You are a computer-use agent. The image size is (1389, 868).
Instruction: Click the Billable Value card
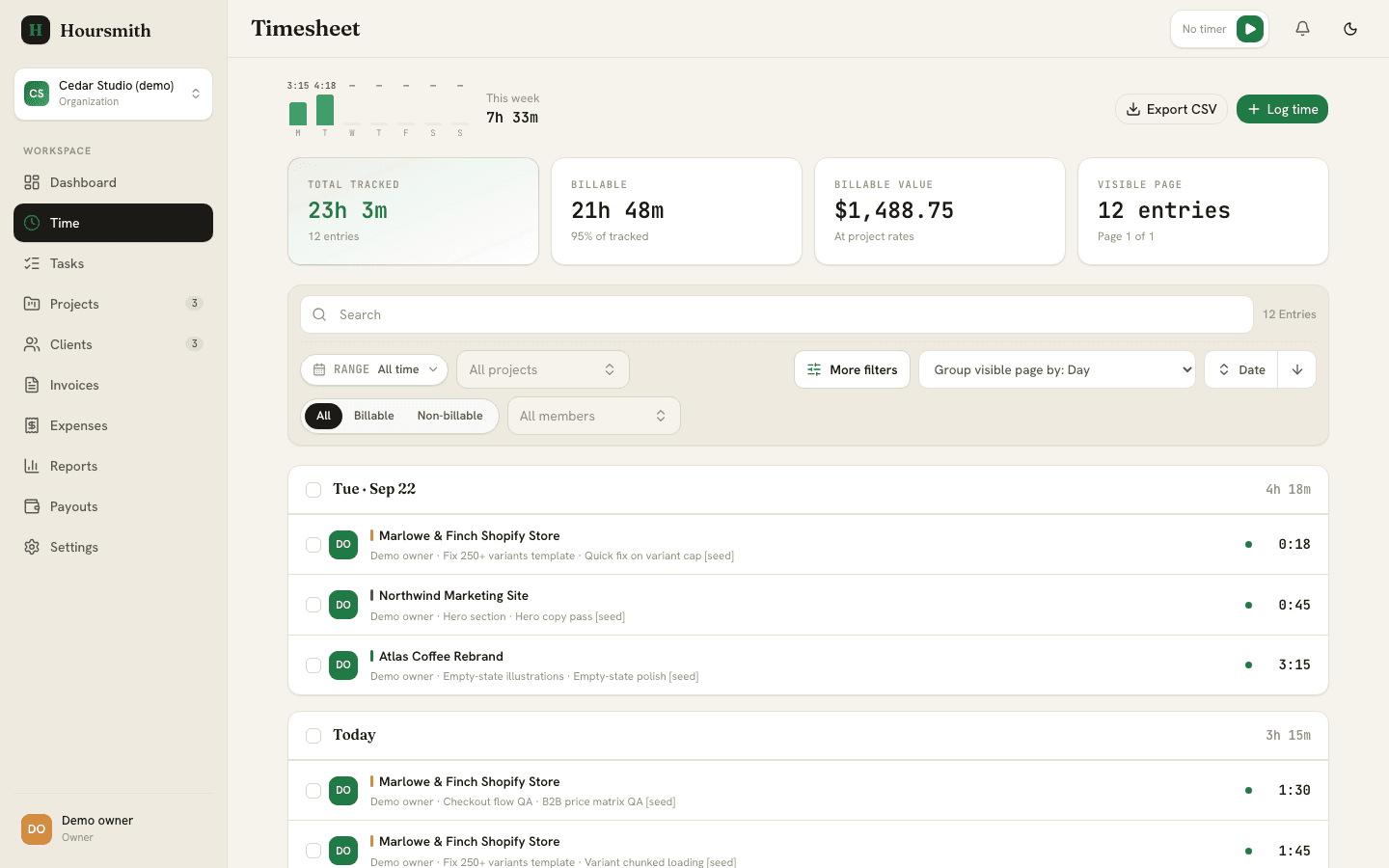coord(940,211)
